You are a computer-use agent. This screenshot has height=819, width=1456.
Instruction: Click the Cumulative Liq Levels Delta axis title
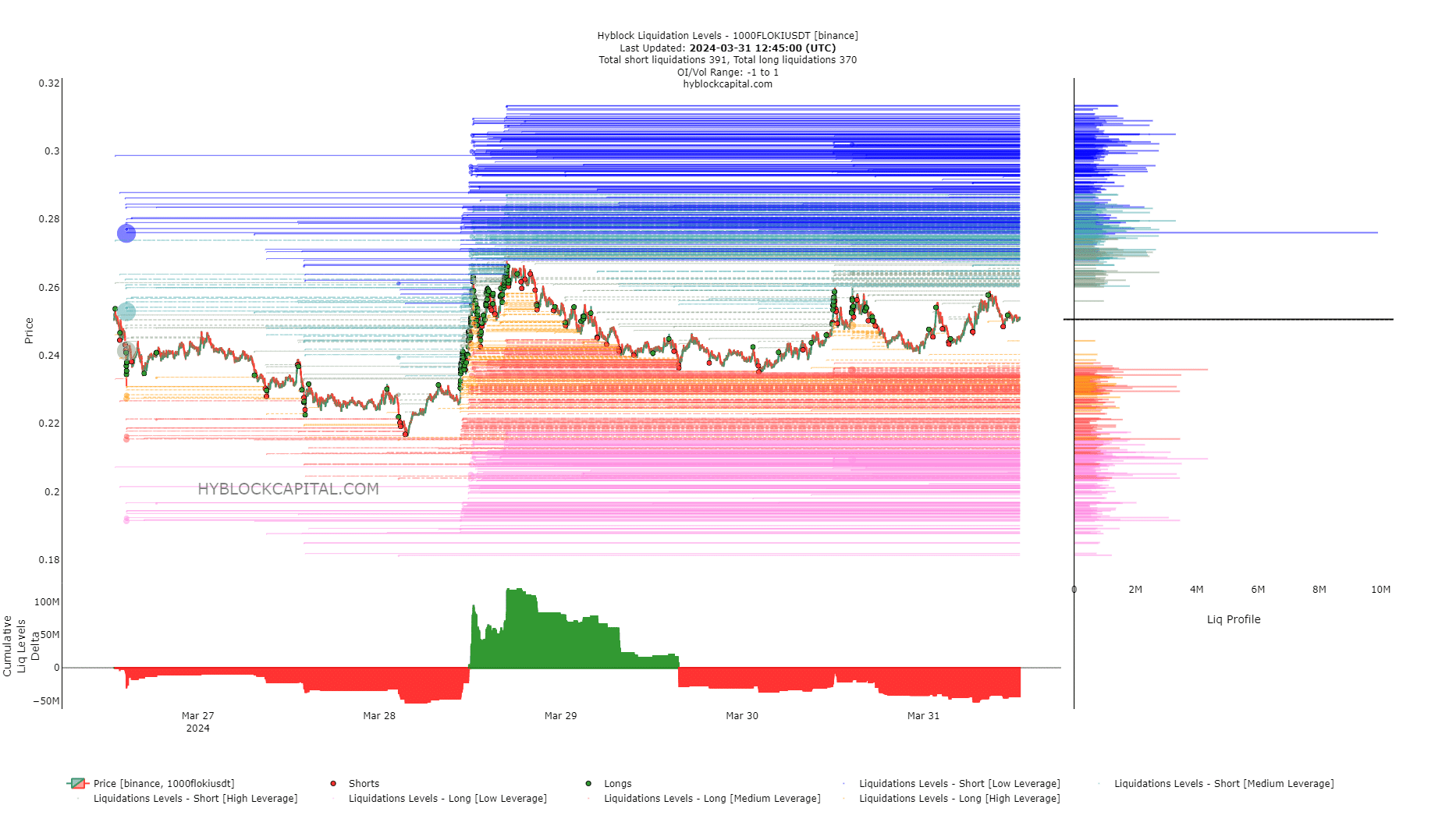click(x=21, y=646)
